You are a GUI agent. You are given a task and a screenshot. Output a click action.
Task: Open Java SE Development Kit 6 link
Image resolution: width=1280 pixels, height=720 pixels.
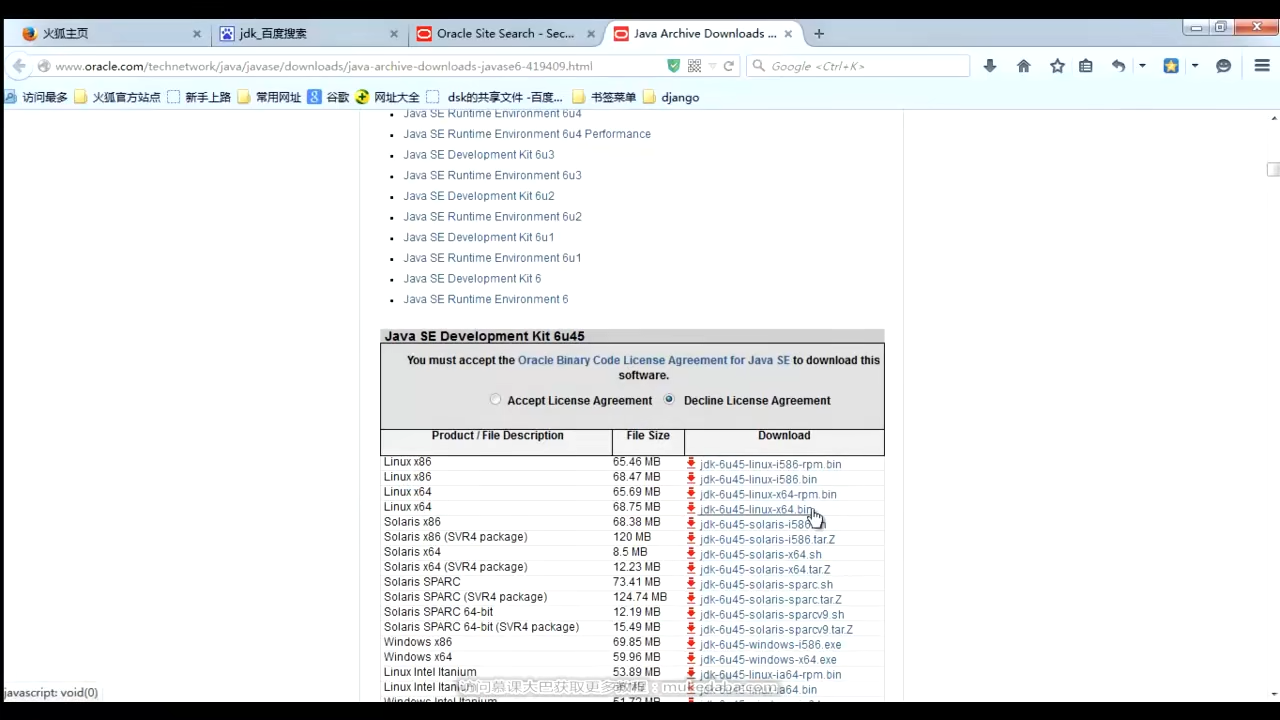(472, 279)
